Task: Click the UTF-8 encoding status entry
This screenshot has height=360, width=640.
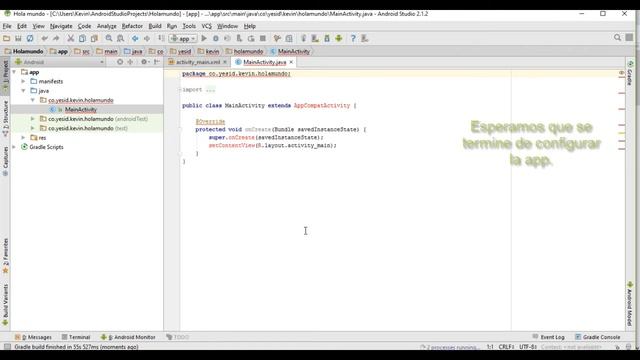Action: pyautogui.click(x=528, y=347)
